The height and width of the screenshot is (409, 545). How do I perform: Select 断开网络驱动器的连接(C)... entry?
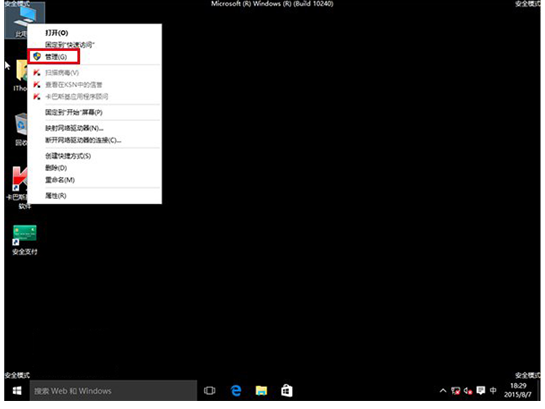[94, 140]
